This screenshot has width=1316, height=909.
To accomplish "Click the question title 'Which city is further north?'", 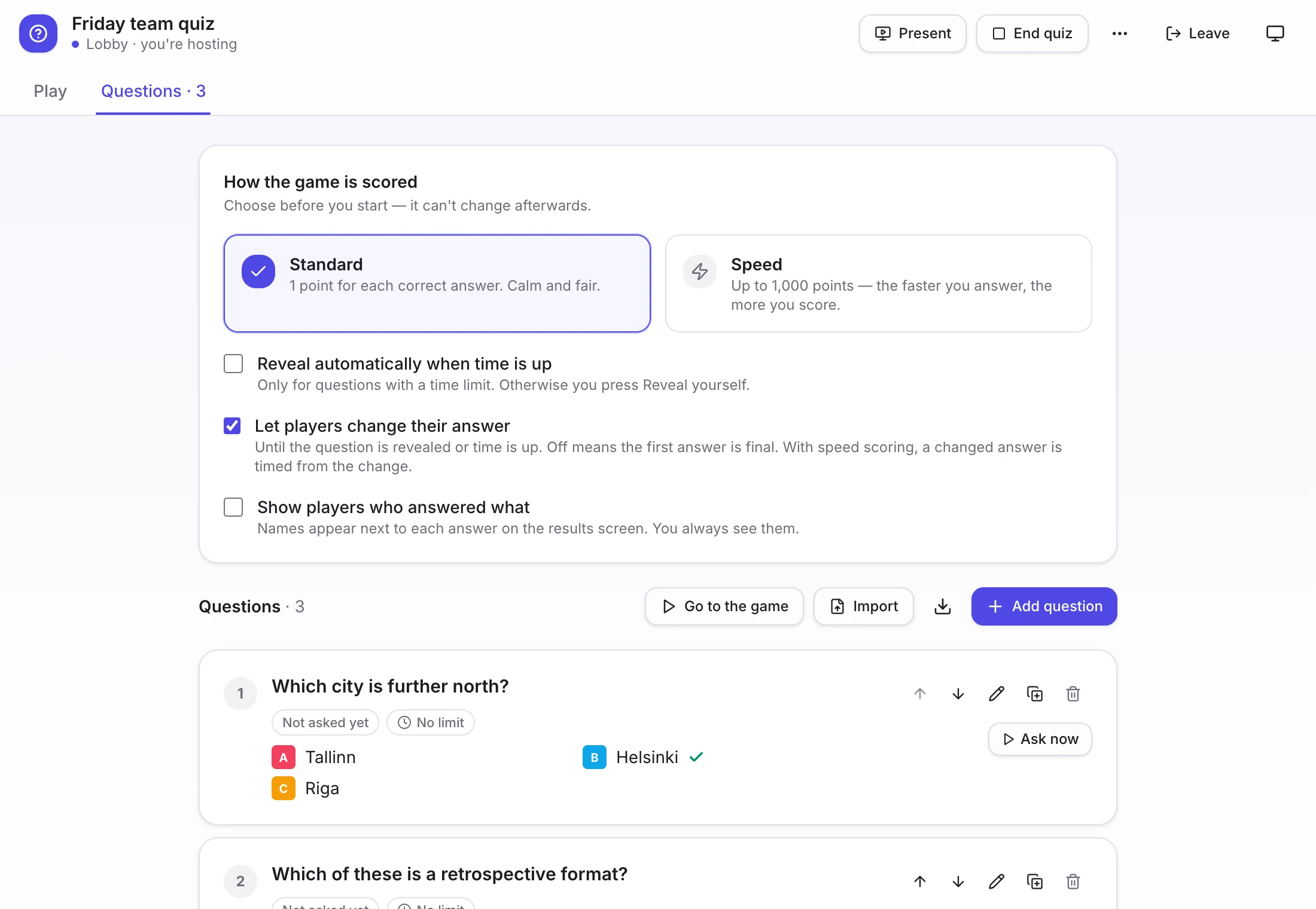I will (x=390, y=686).
